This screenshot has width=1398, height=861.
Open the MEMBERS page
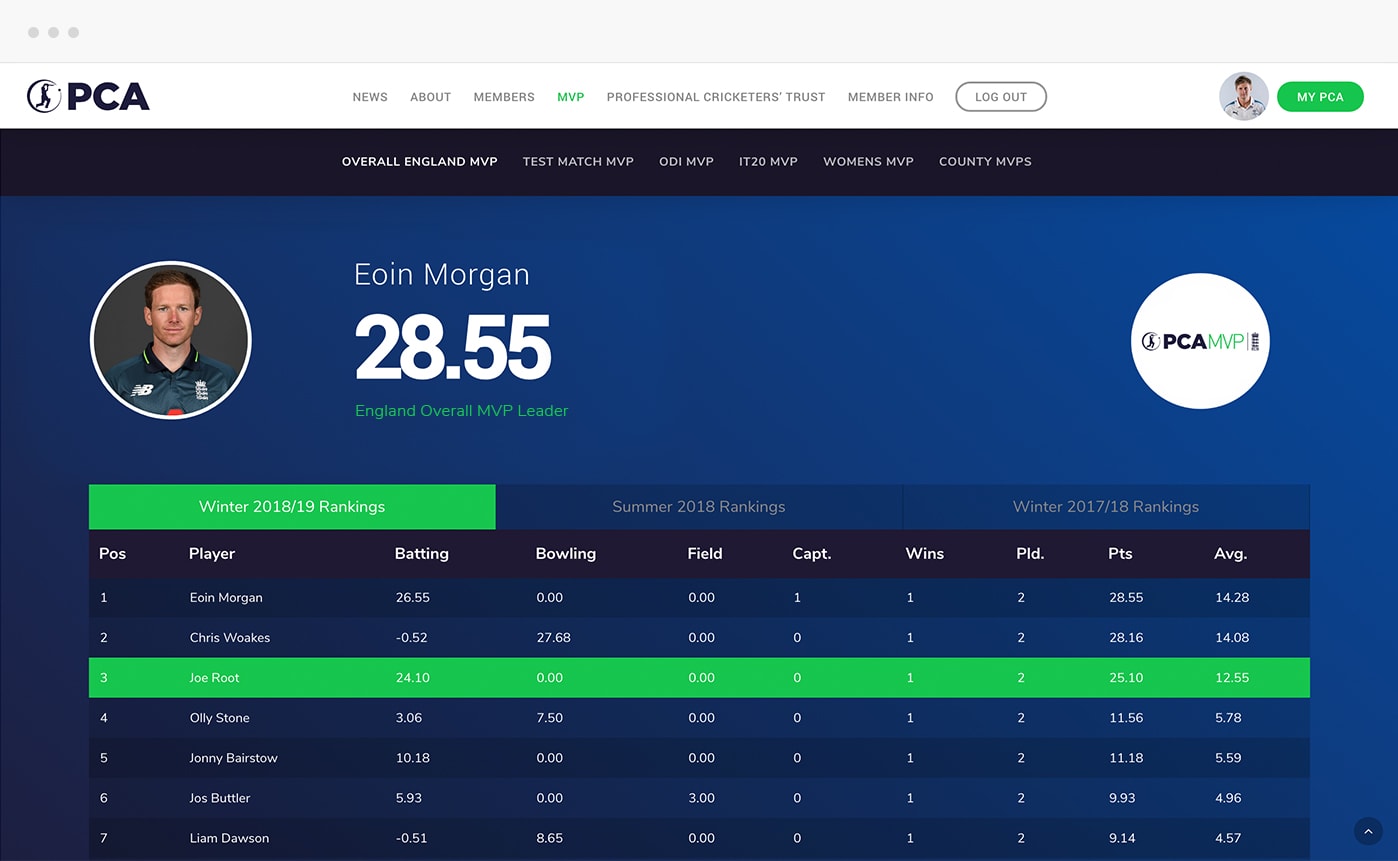tap(503, 97)
